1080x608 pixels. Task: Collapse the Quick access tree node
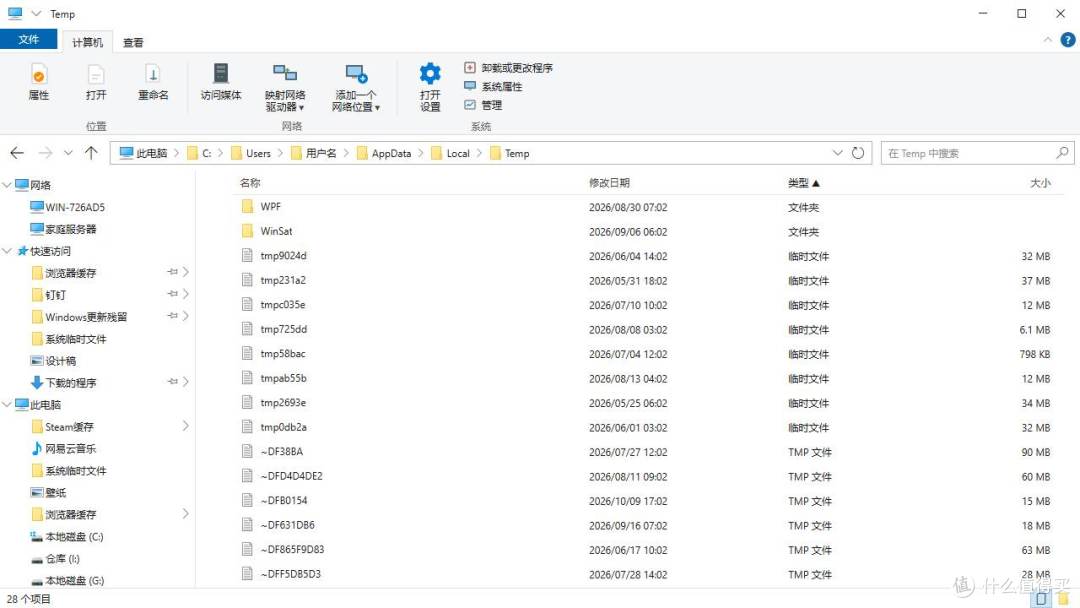pyautogui.click(x=7, y=251)
